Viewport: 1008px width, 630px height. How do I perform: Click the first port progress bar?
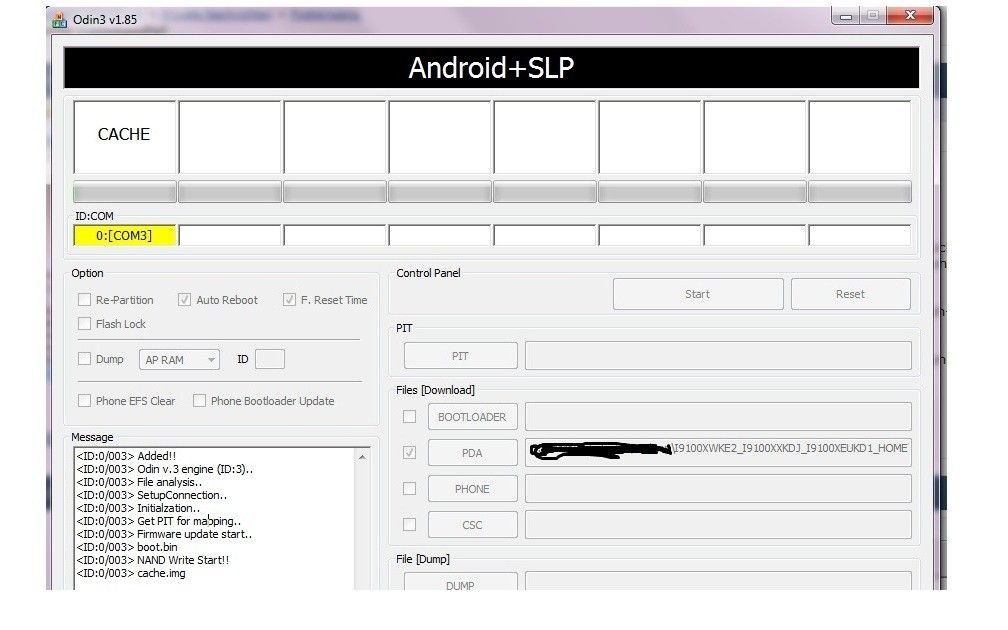(x=125, y=192)
